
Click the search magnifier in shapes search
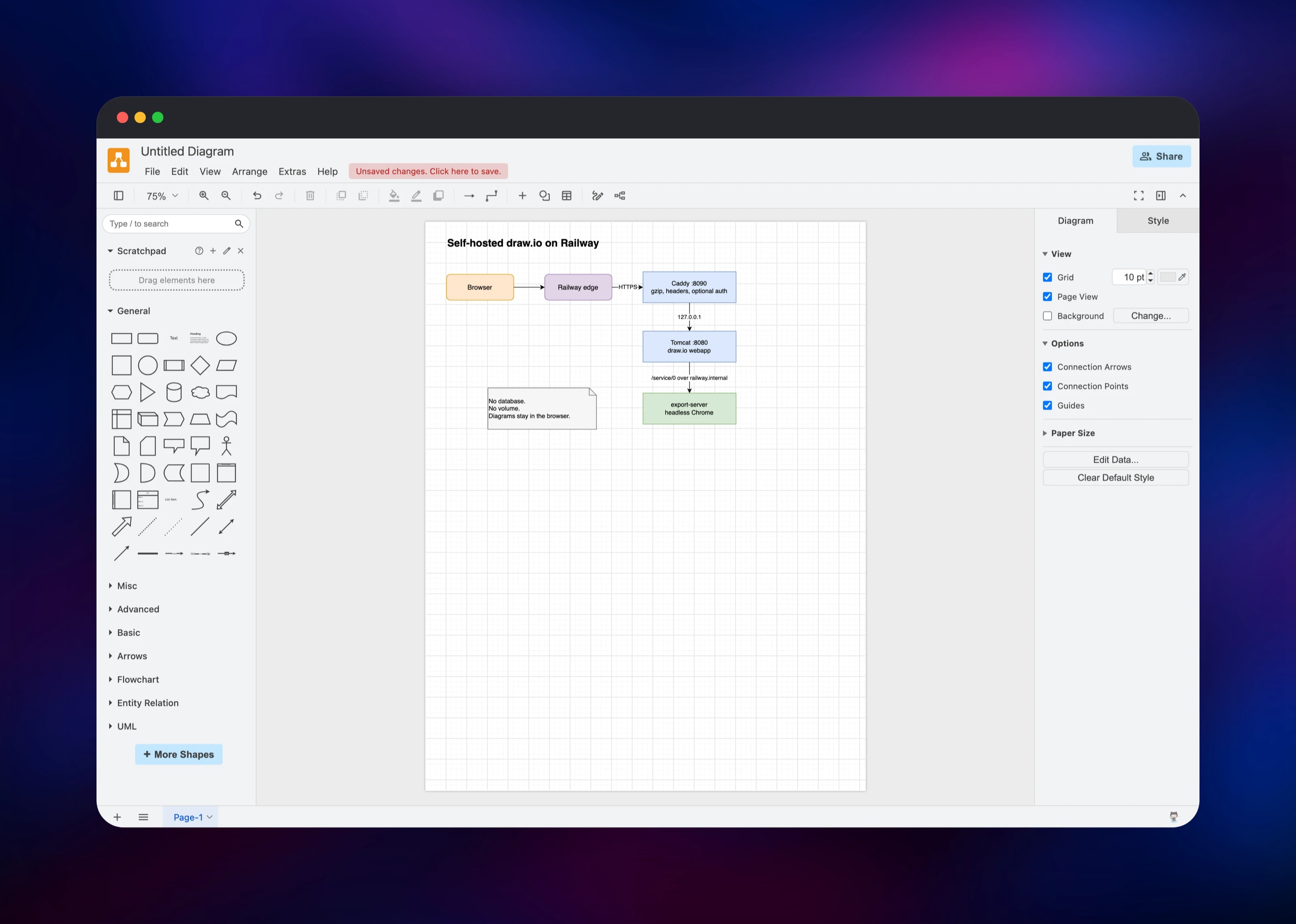(x=239, y=224)
